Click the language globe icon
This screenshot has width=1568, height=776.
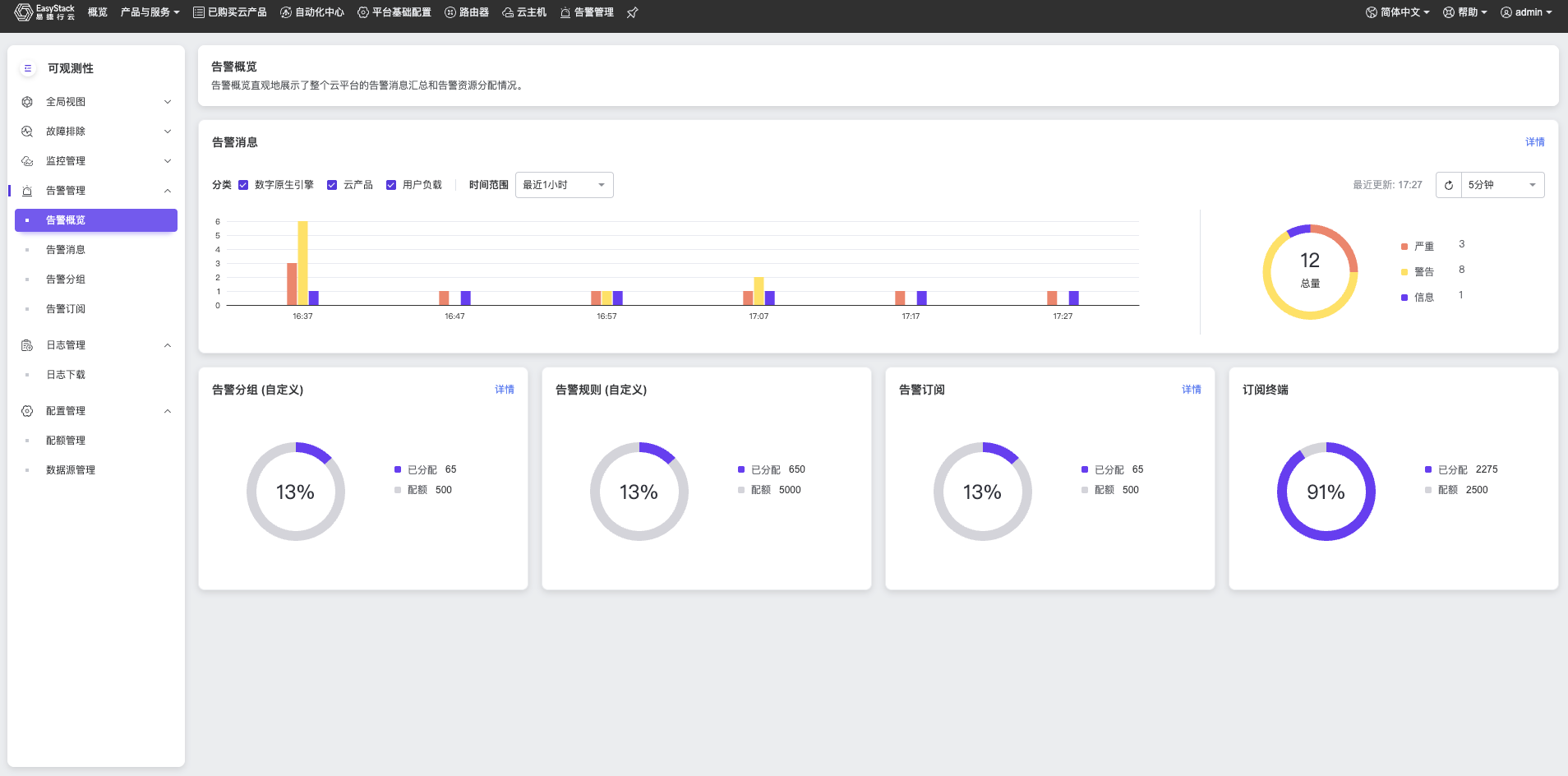click(x=1372, y=12)
